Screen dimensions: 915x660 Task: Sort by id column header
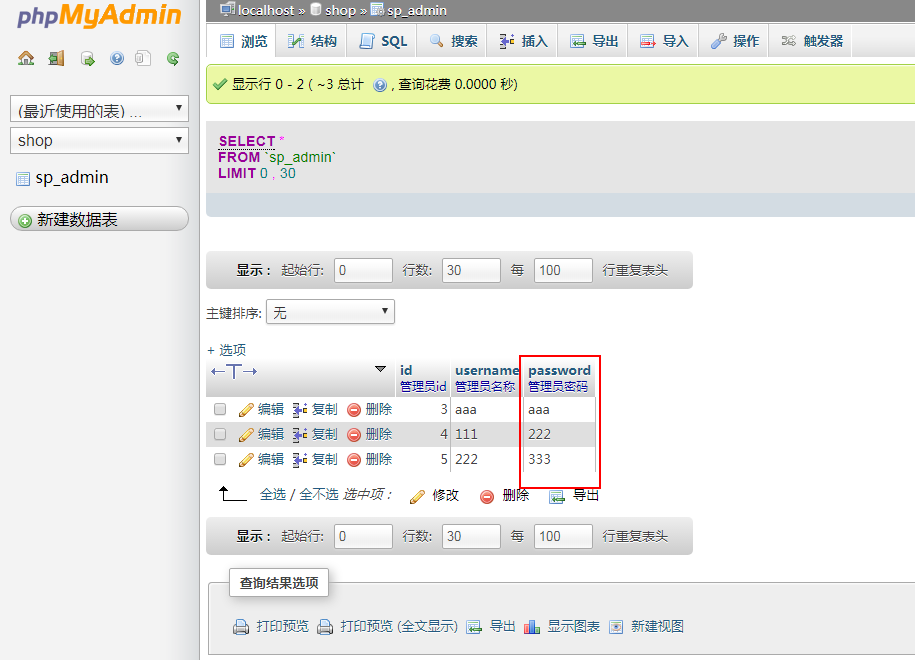click(x=406, y=370)
